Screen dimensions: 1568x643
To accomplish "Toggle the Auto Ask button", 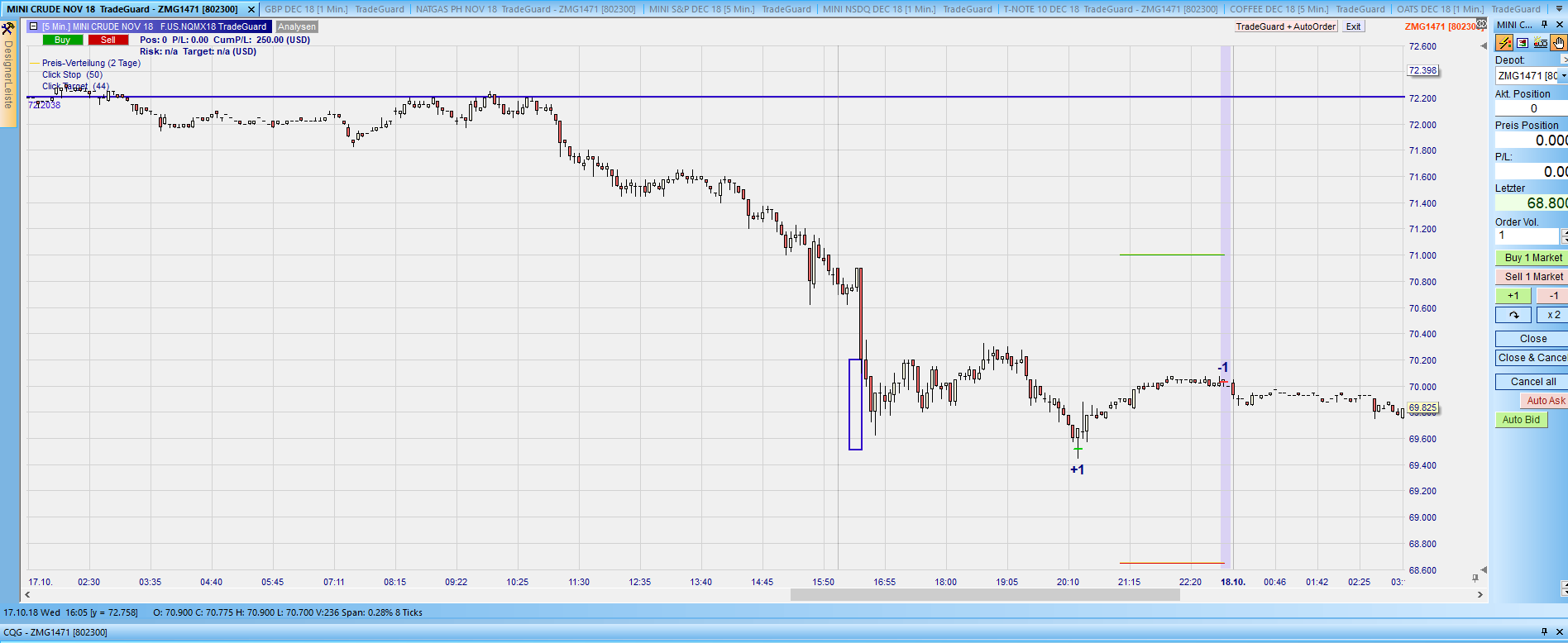I will point(1544,401).
